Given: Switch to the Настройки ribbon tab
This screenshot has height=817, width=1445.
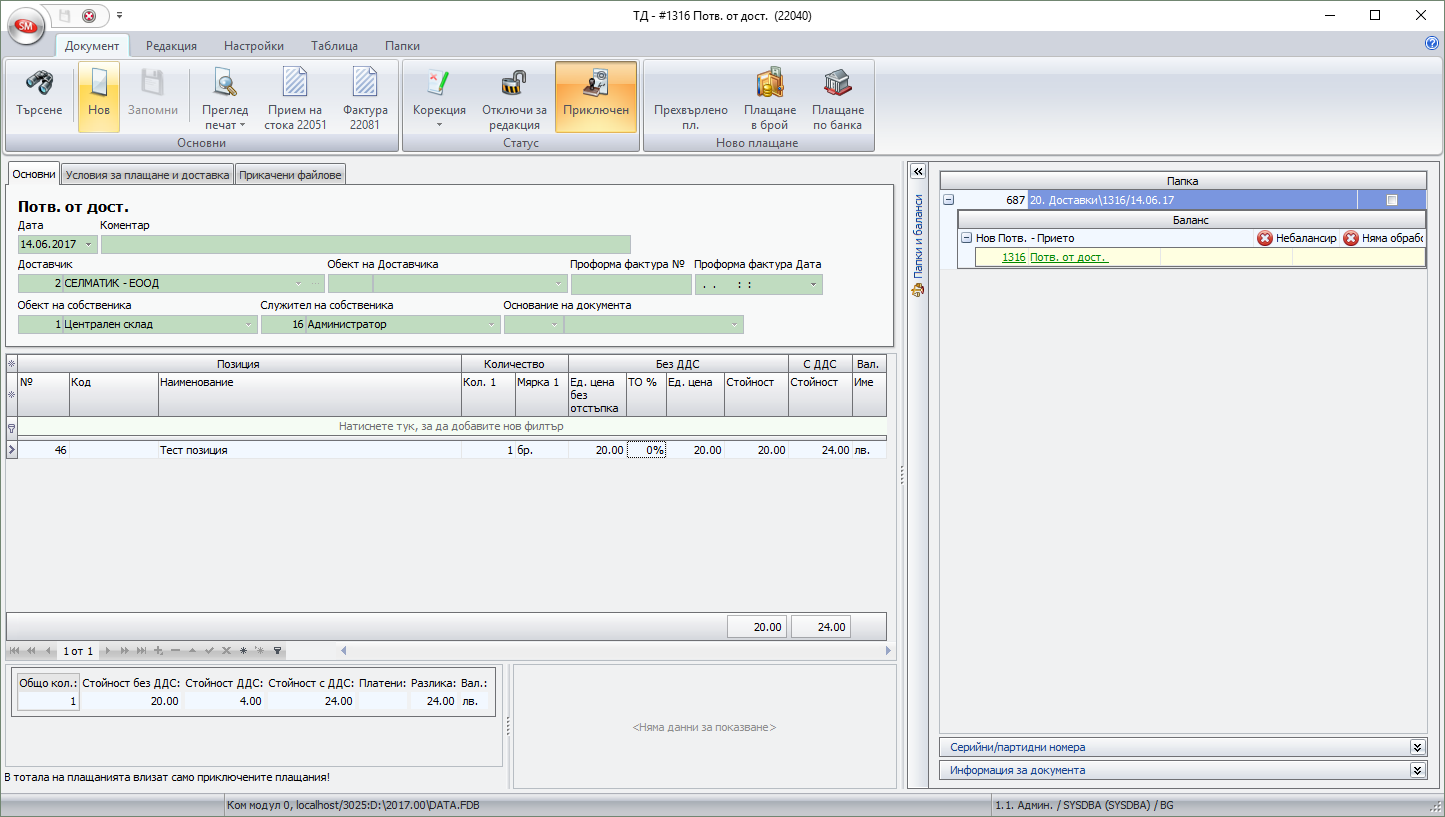Looking at the screenshot, I should (x=254, y=45).
